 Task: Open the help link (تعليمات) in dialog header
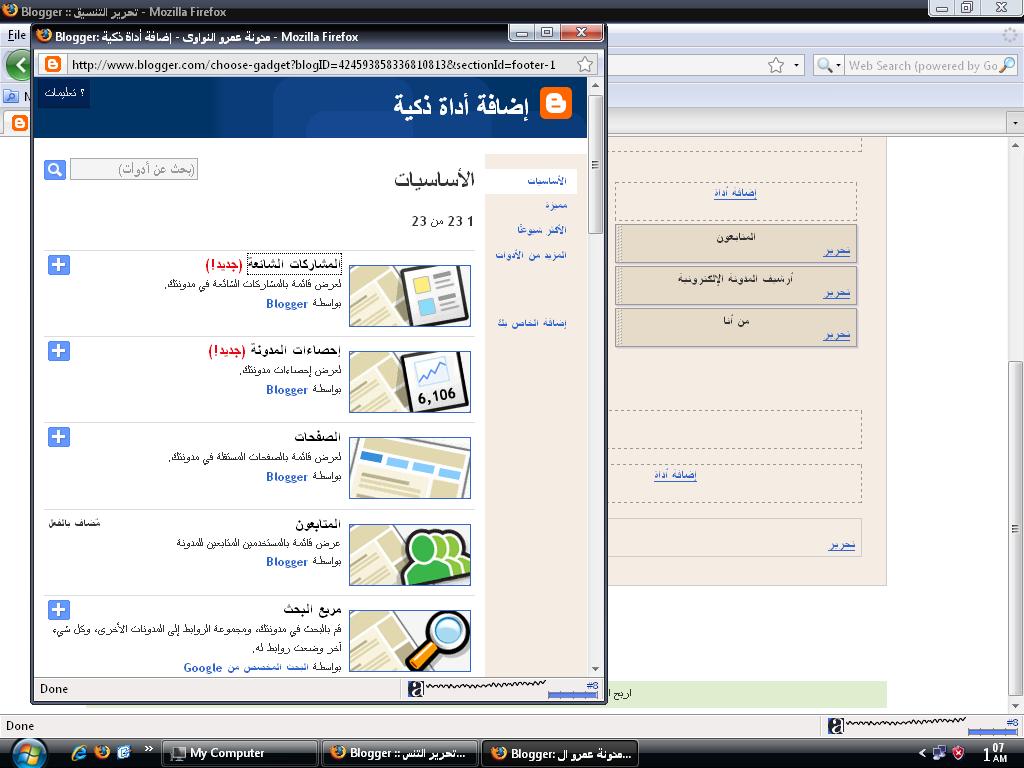coord(64,93)
